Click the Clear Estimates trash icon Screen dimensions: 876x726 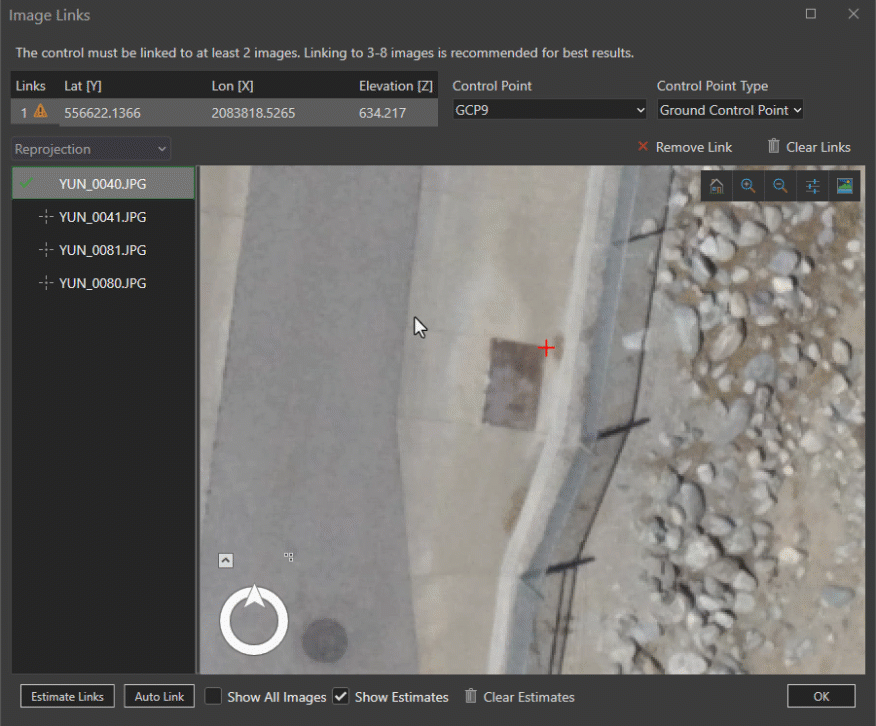tap(470, 697)
